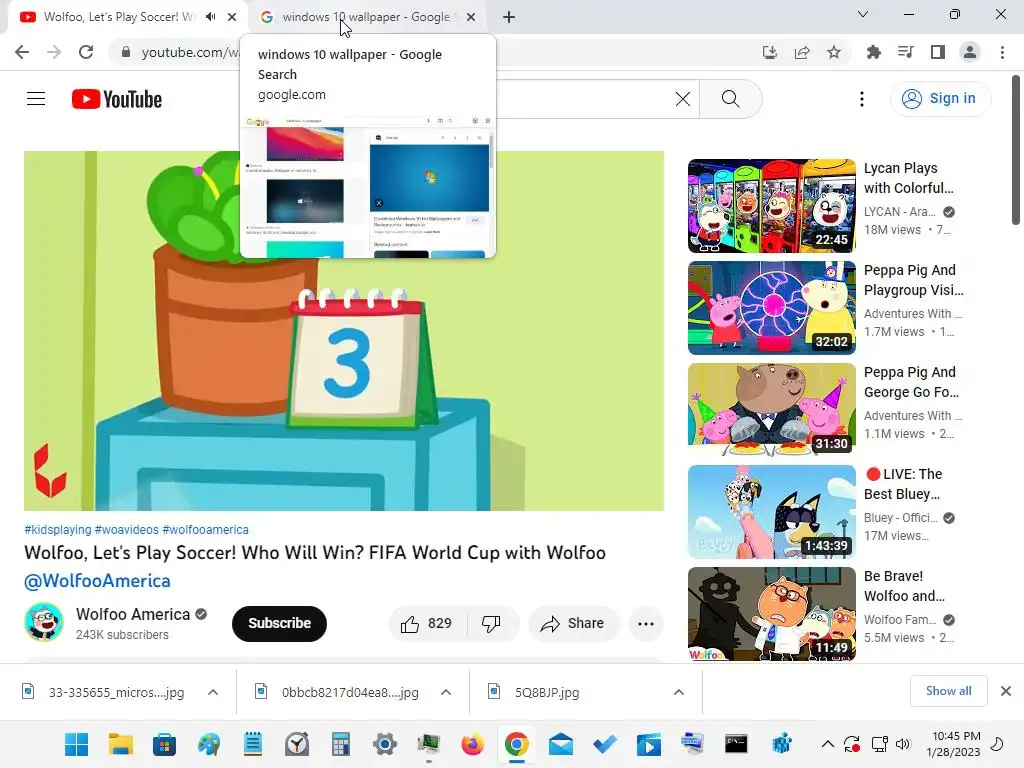The height and width of the screenshot is (768, 1024).
Task: Close the Wolfoo YouTube tab
Action: coord(232,17)
